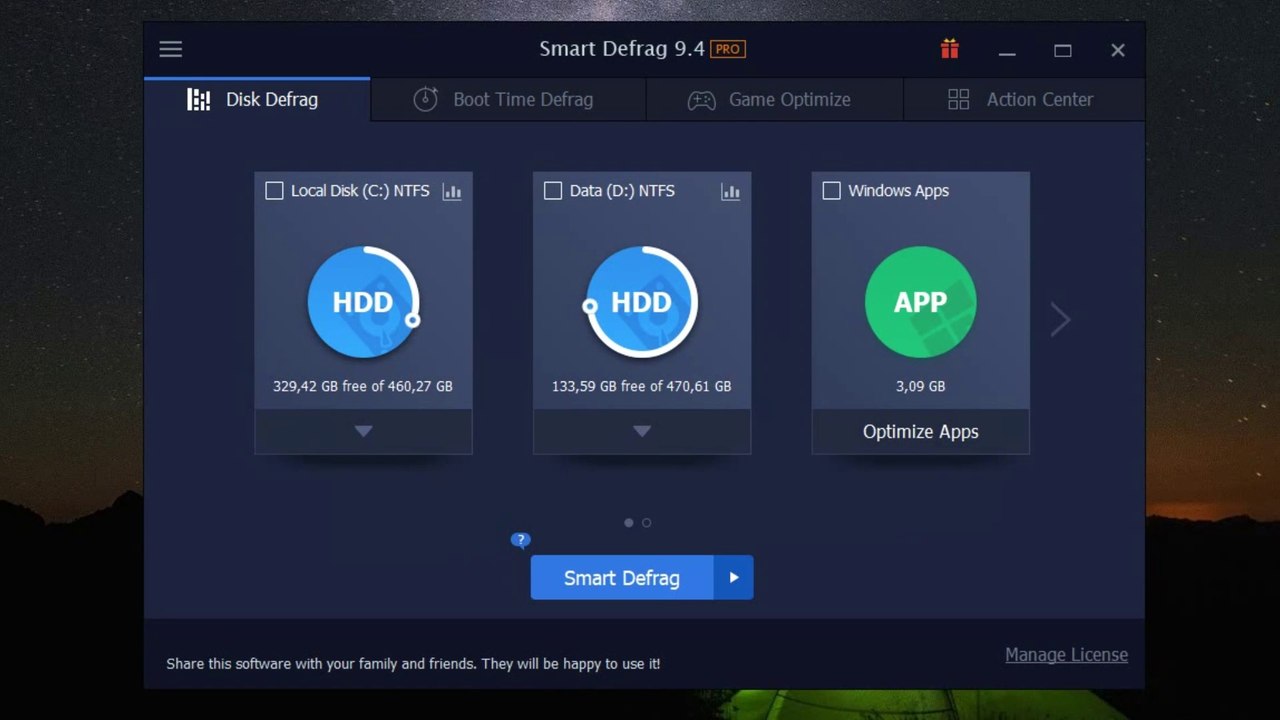Image resolution: width=1280 pixels, height=720 pixels.
Task: Switch to the Disk Defrag tab
Action: click(257, 100)
